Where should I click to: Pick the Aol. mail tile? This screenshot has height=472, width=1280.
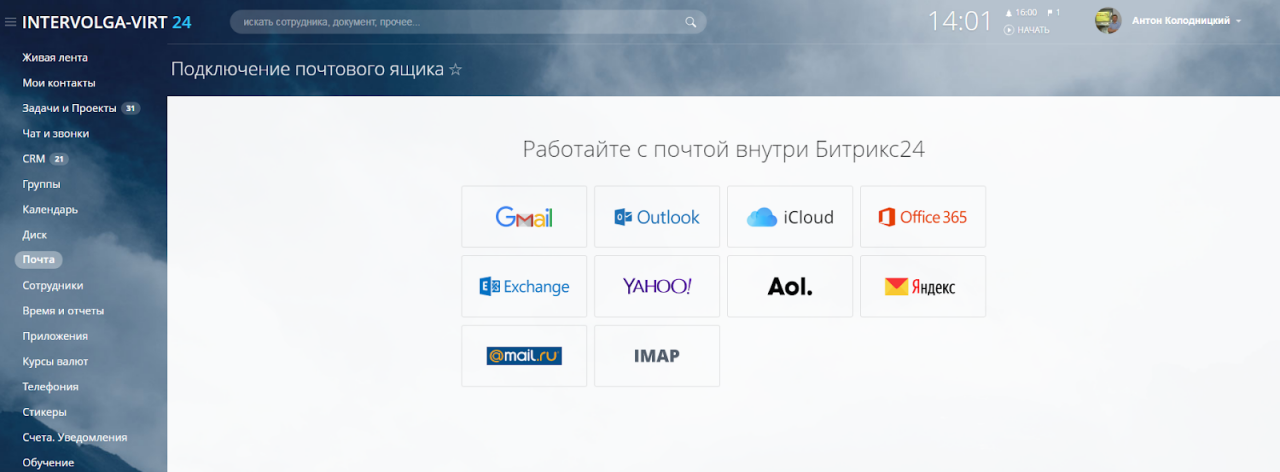(790, 287)
